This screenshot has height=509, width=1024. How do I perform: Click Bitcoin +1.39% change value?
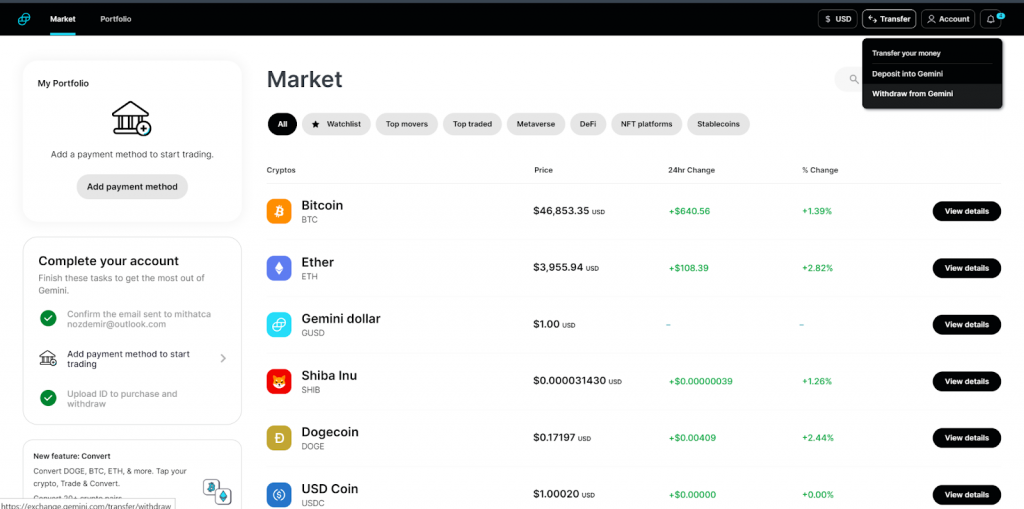point(817,211)
